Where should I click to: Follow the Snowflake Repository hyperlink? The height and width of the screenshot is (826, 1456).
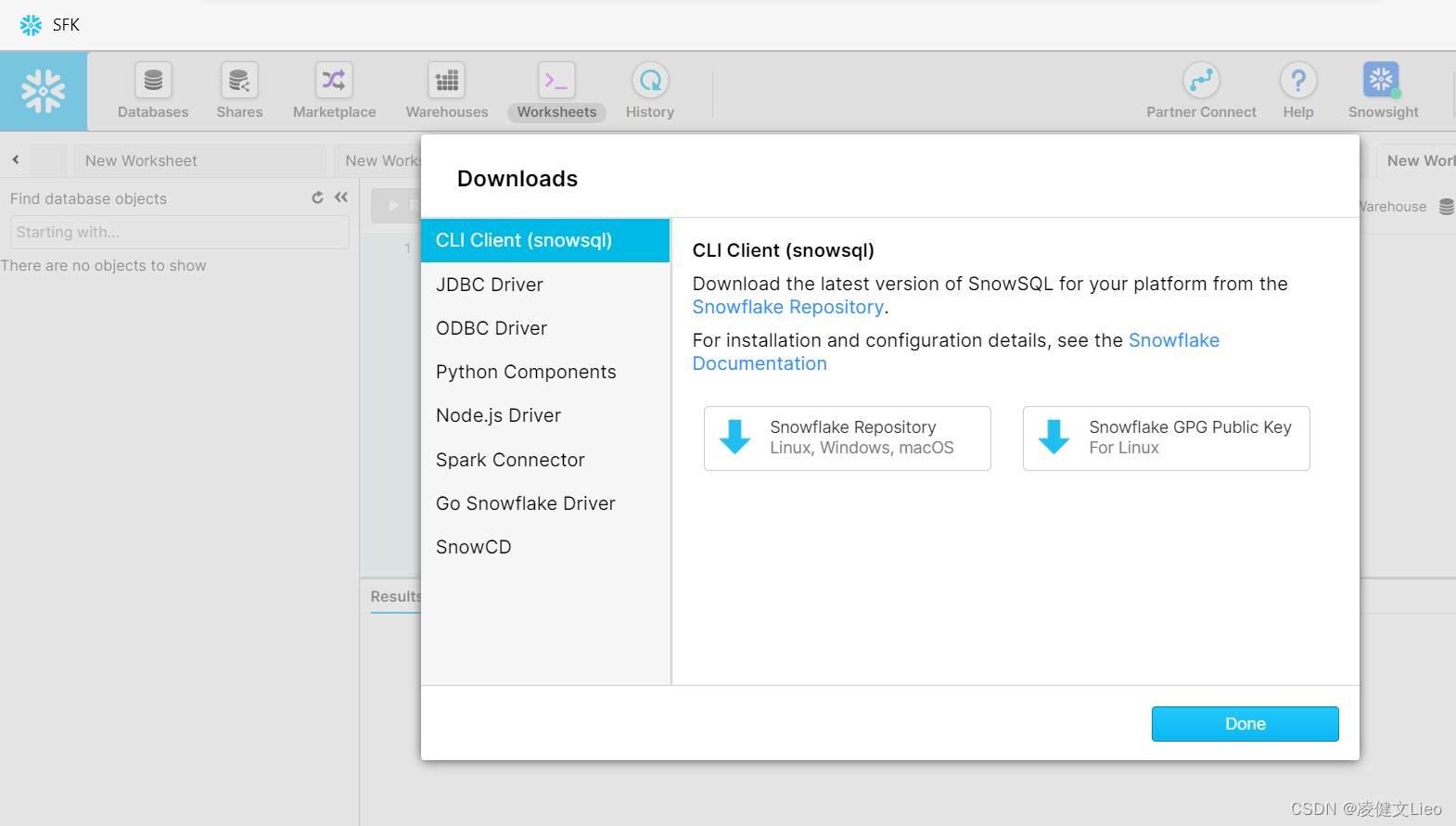tap(788, 307)
